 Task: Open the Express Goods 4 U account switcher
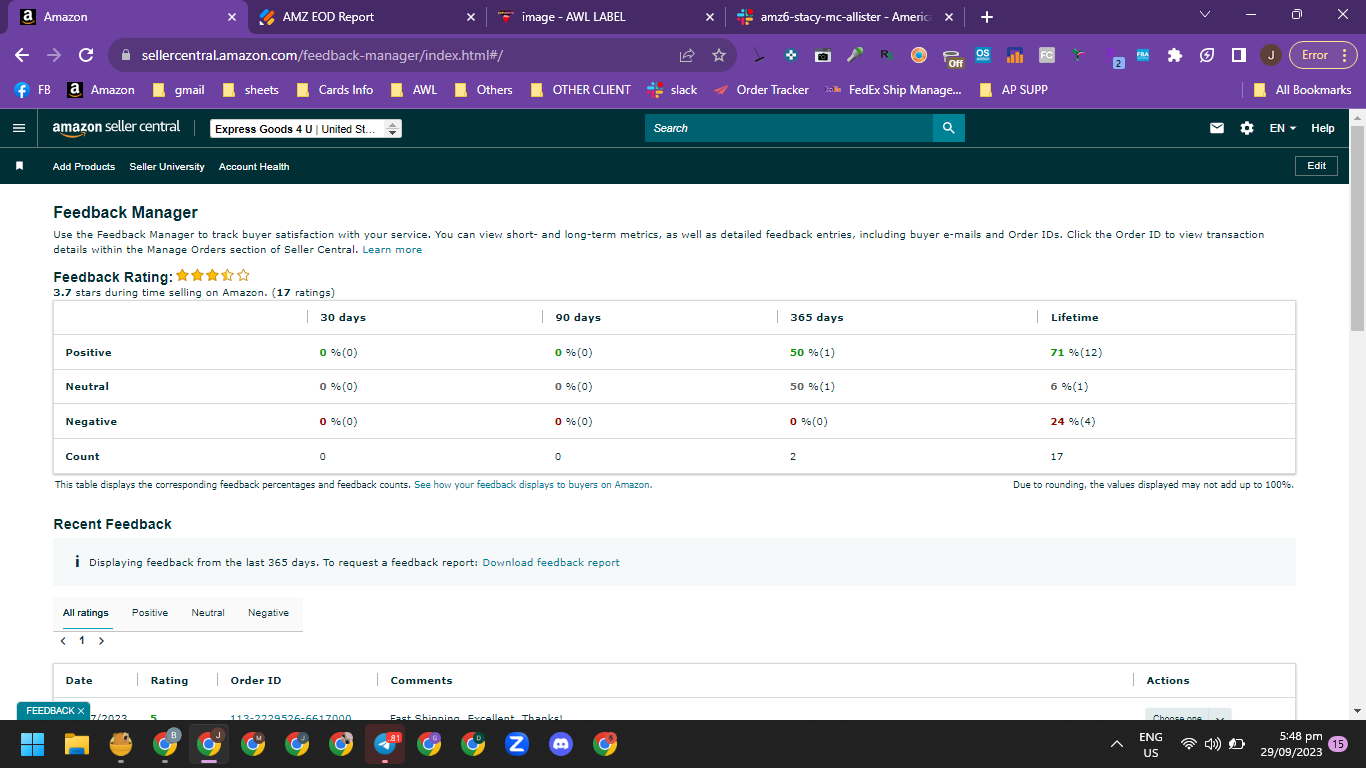[306, 129]
